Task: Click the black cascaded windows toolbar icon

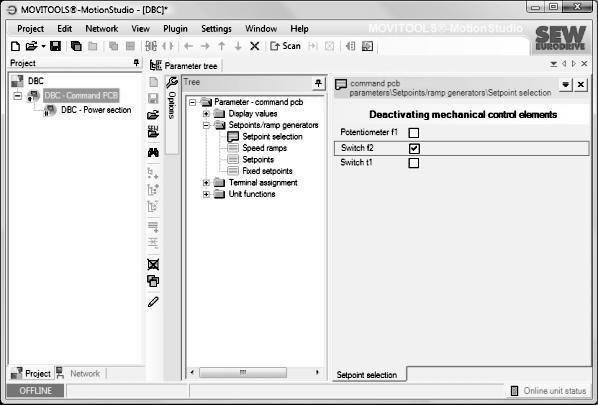Action: [76, 47]
